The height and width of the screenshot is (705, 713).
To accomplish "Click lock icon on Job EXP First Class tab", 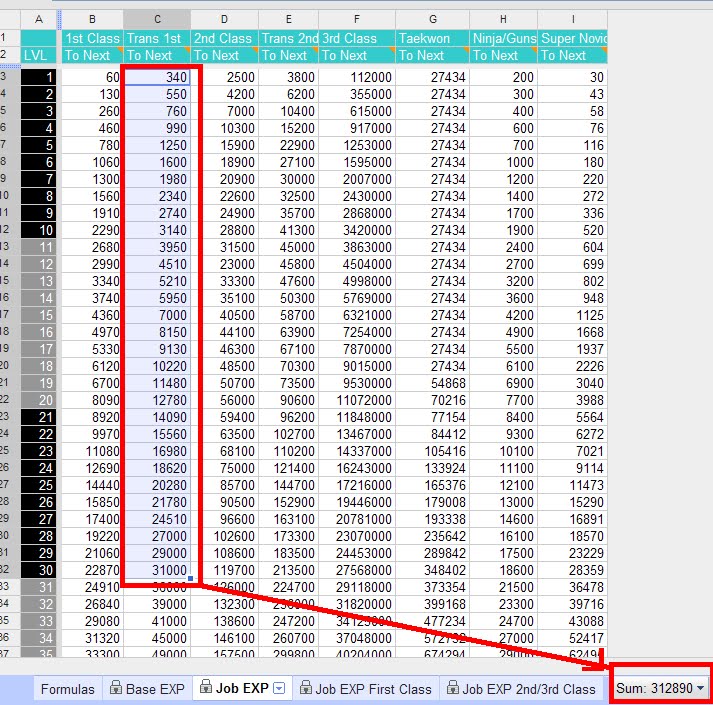I will [x=306, y=687].
